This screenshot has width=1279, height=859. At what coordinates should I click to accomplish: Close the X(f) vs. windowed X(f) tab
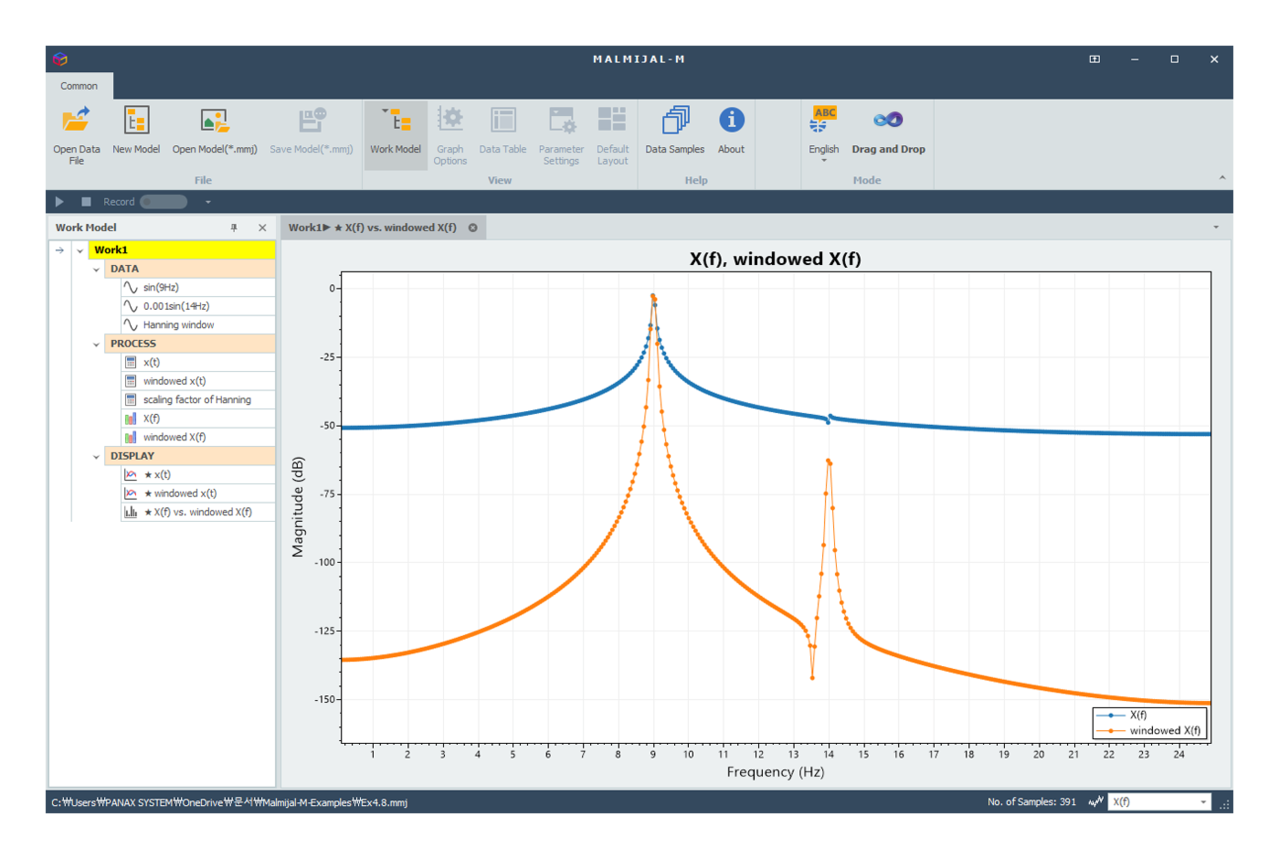coord(473,228)
